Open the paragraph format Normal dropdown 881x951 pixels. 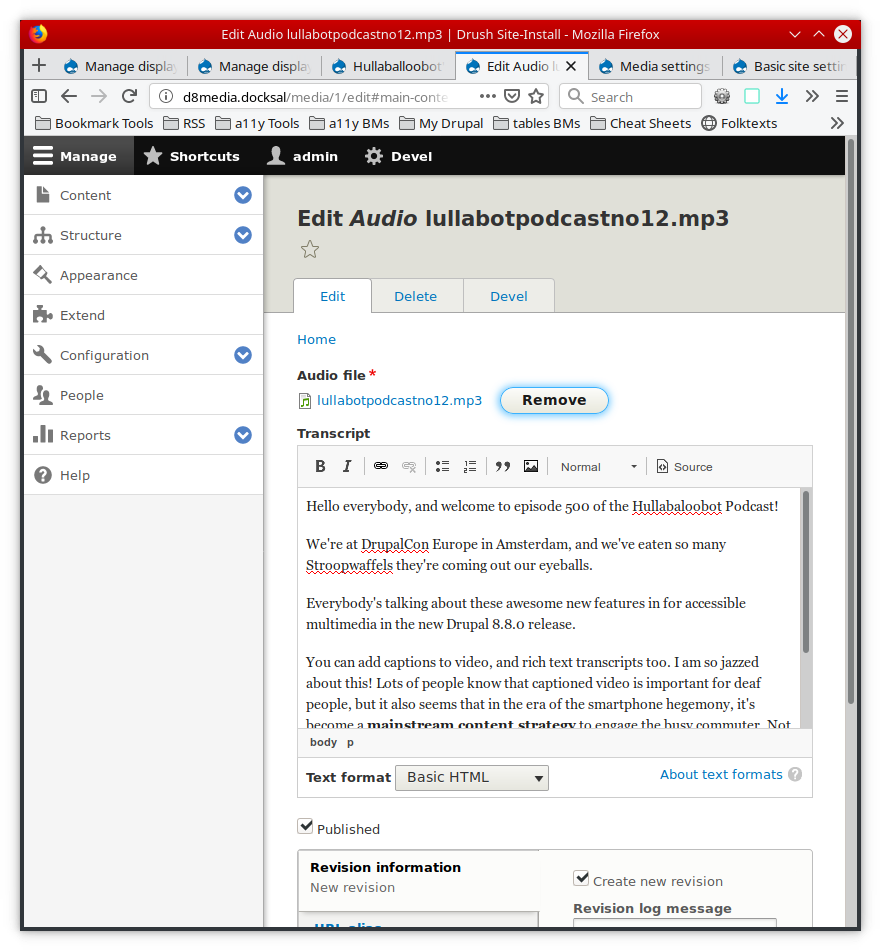[598, 466]
